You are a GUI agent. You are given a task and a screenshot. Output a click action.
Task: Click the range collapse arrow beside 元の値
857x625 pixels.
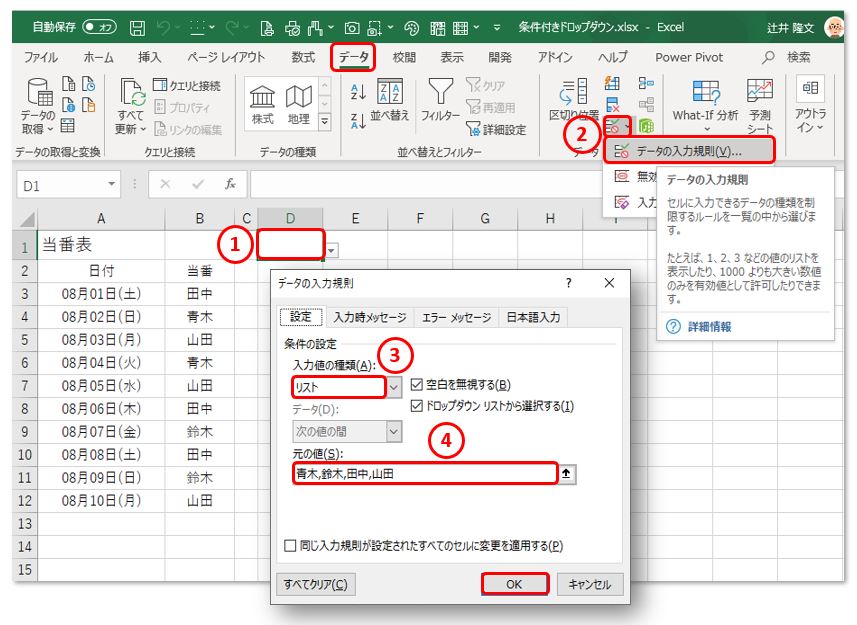[567, 474]
